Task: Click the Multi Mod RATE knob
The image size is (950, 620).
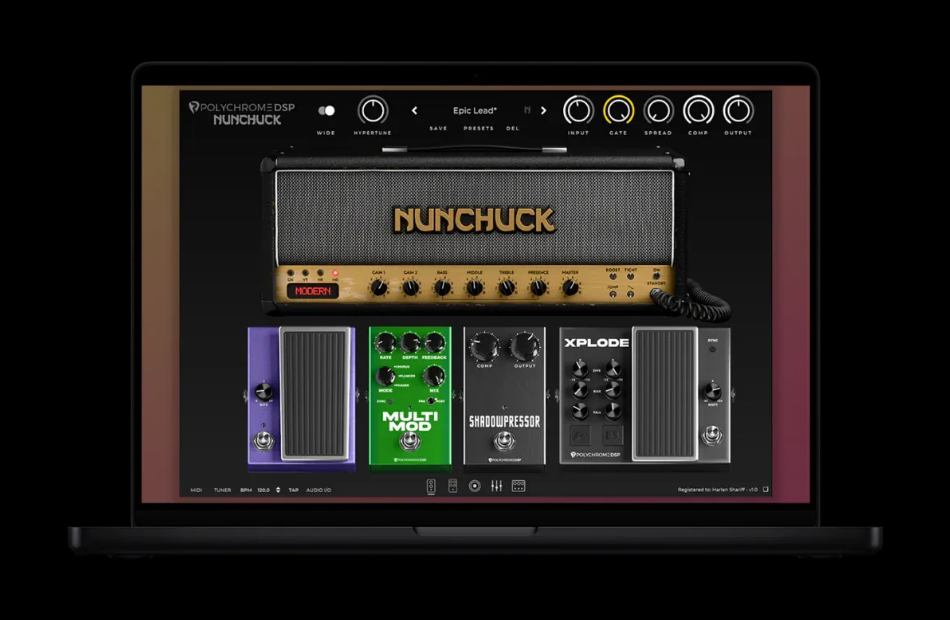Action: [385, 343]
